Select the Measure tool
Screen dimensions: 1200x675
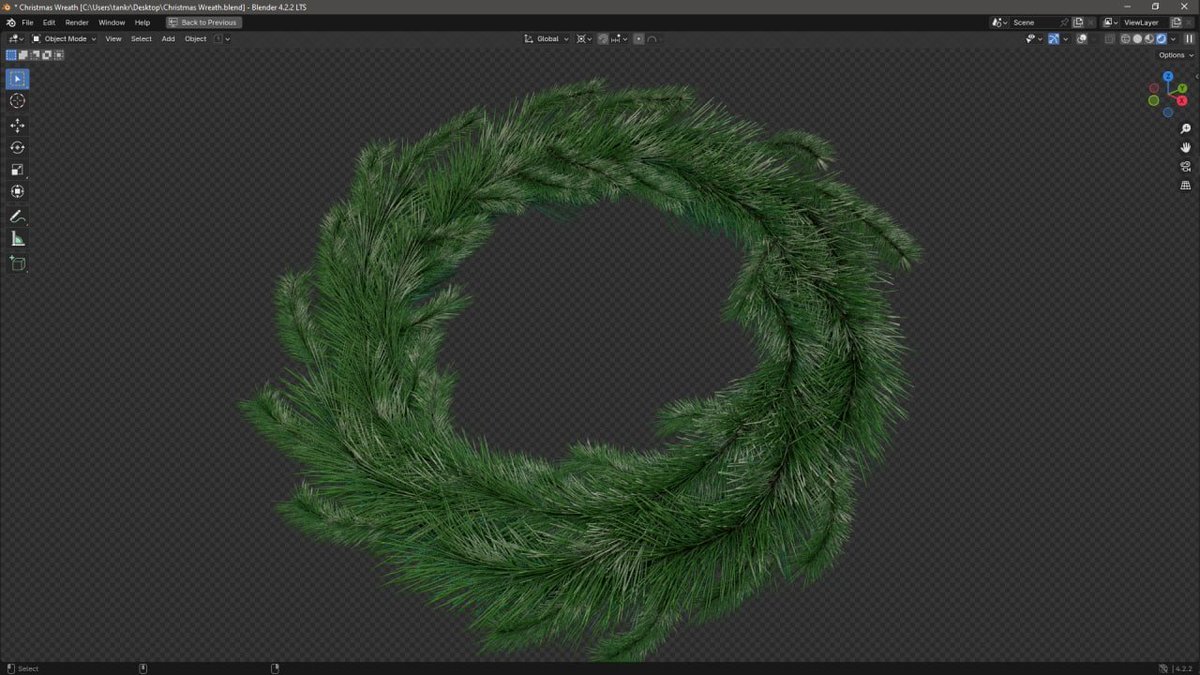tap(17, 238)
